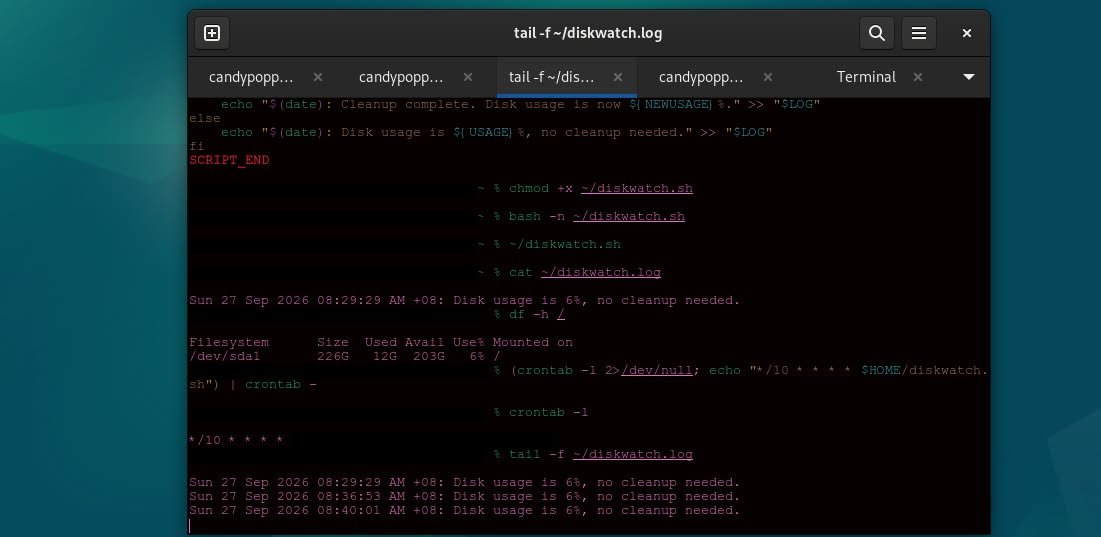Select the leftmost 'candypopp…' tab

click(251, 77)
